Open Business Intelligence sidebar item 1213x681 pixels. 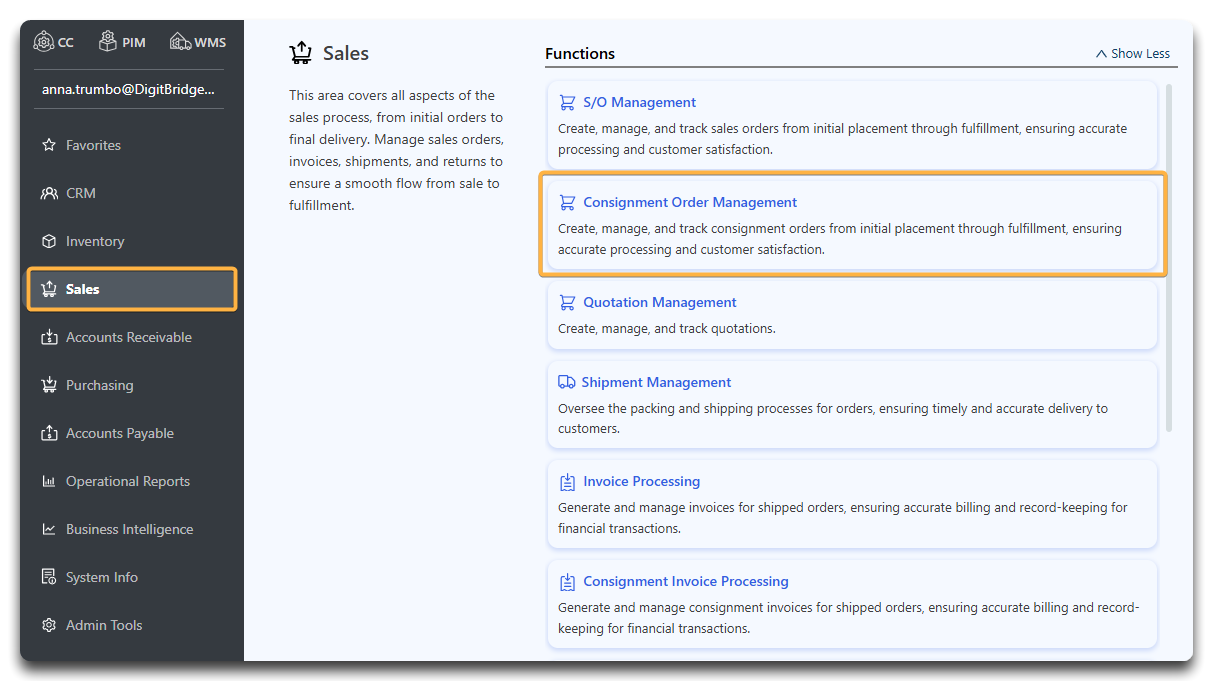click(x=129, y=529)
